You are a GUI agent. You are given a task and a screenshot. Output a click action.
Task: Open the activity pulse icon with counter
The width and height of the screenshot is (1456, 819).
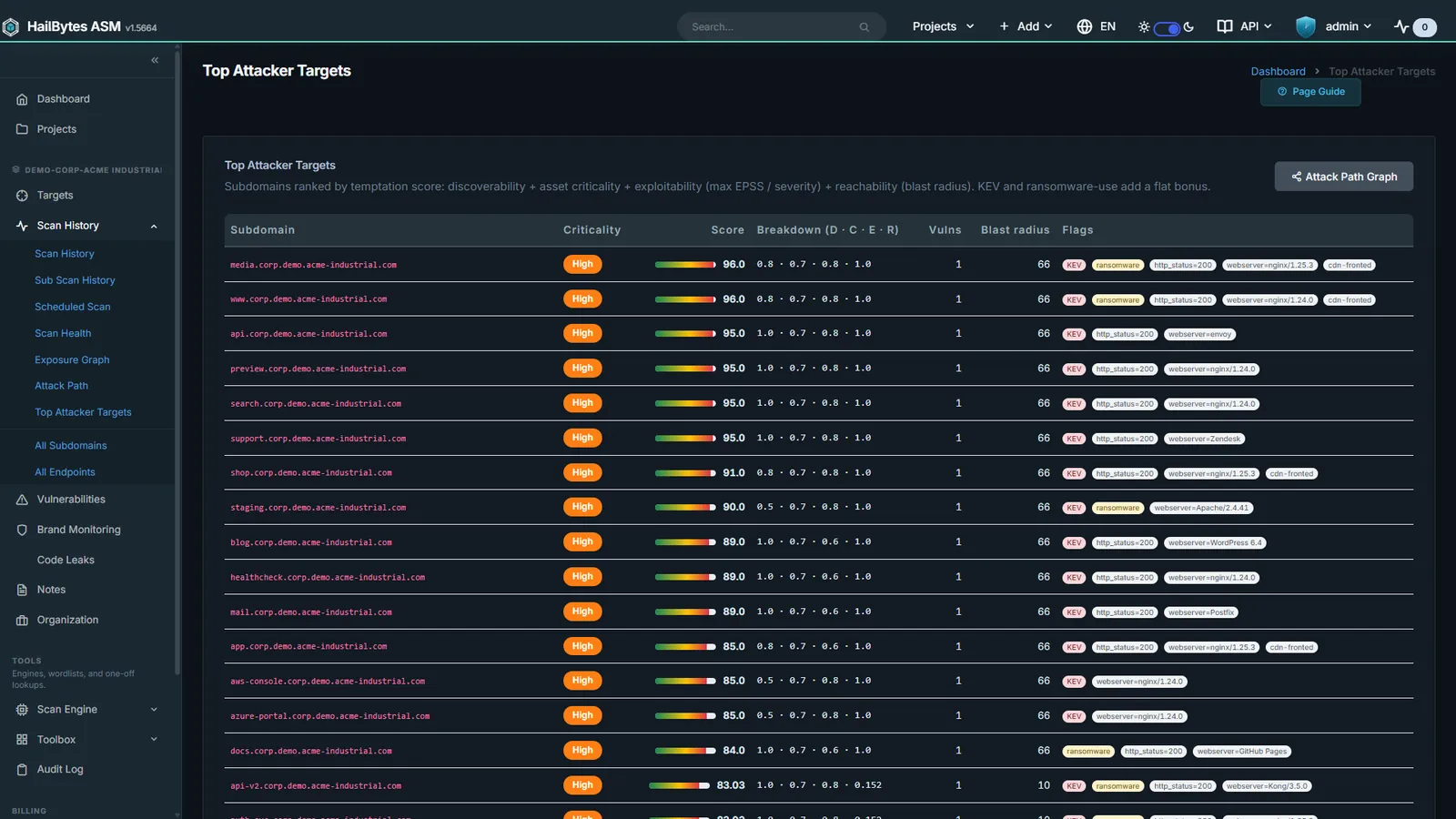[x=1415, y=27]
